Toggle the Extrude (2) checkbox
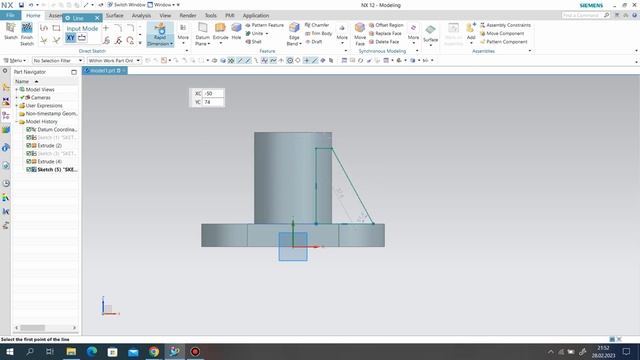The height and width of the screenshot is (360, 640). [x=29, y=146]
